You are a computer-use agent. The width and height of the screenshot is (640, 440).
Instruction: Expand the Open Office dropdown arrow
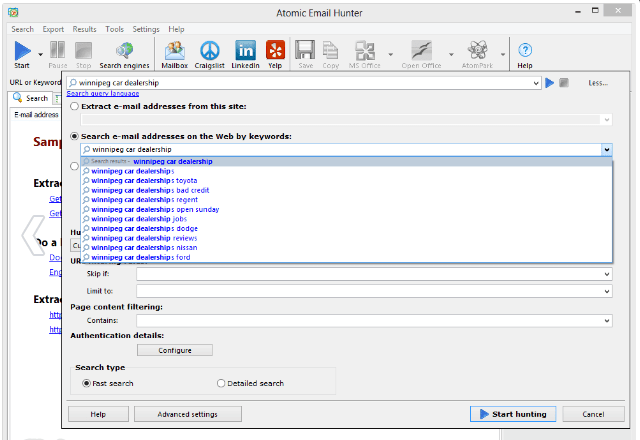(x=451, y=54)
